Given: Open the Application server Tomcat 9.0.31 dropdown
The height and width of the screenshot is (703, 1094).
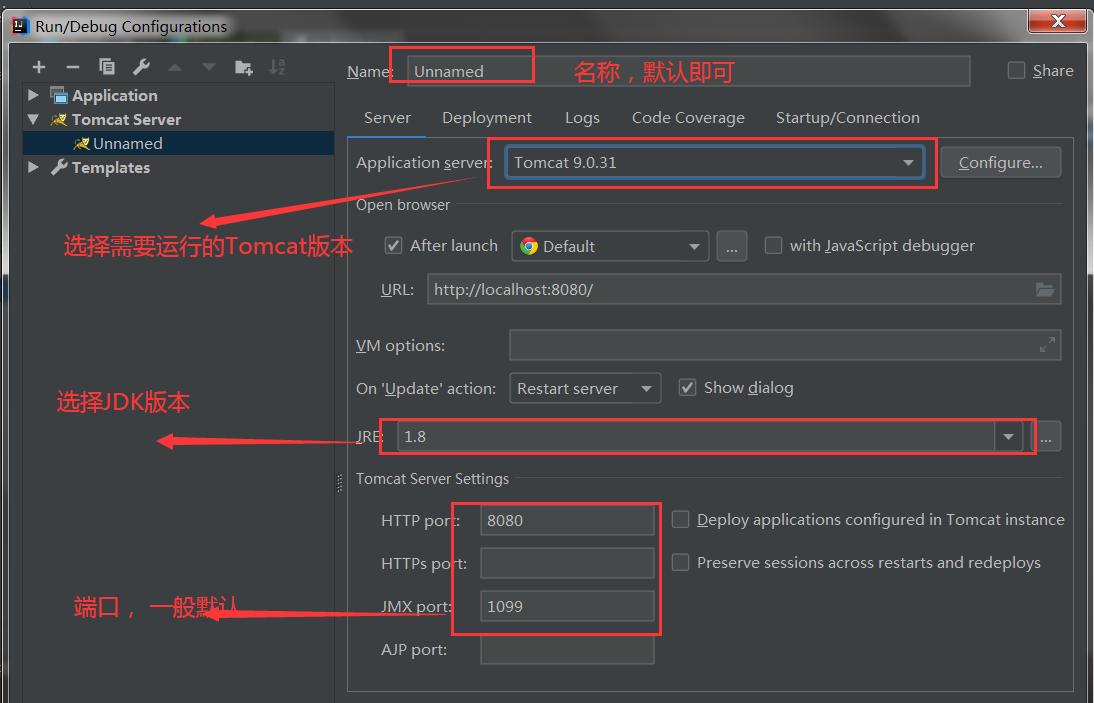Looking at the screenshot, I should (x=715, y=162).
